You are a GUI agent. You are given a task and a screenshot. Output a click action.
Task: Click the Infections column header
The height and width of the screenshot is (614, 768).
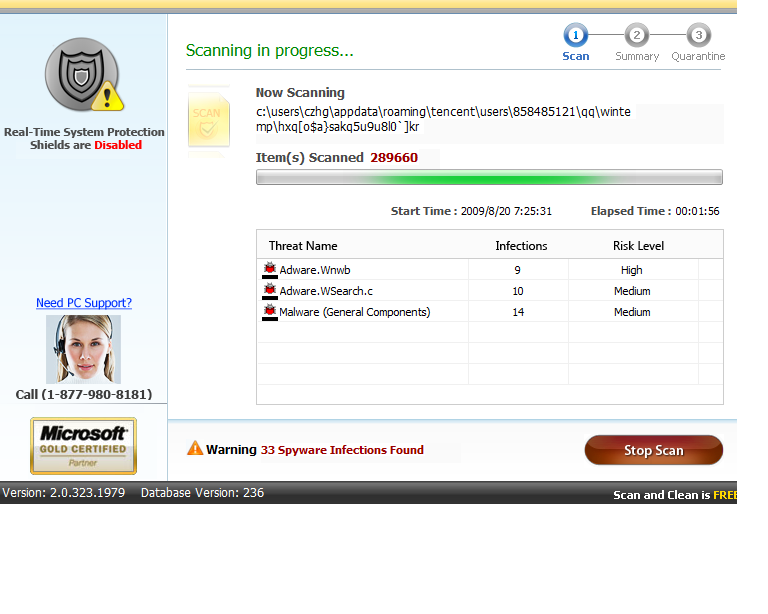(521, 246)
